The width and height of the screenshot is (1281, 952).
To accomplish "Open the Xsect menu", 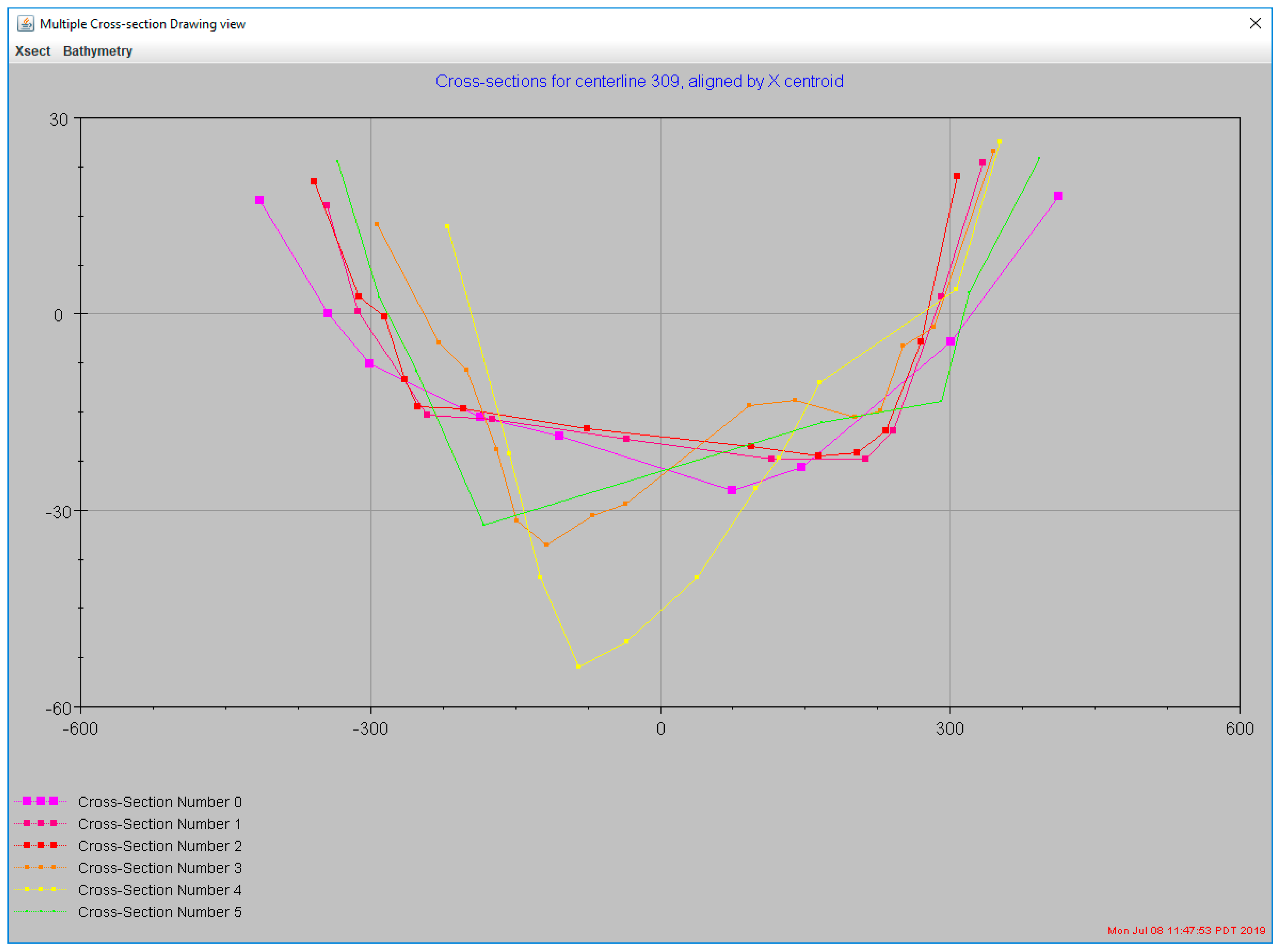I will click(x=32, y=51).
